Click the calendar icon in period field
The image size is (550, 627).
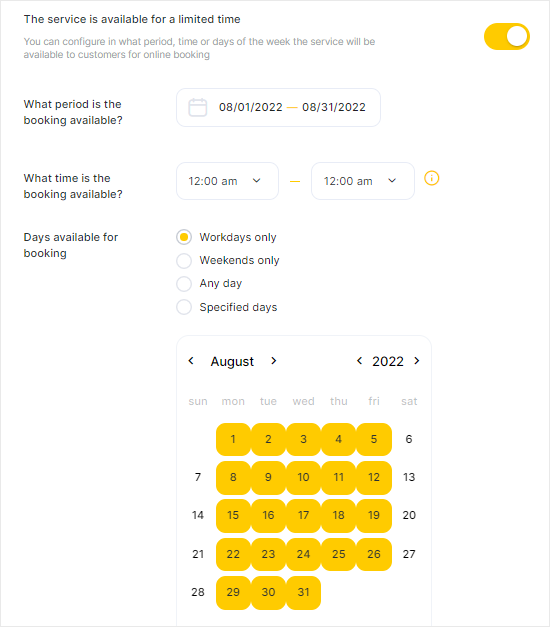click(x=198, y=107)
